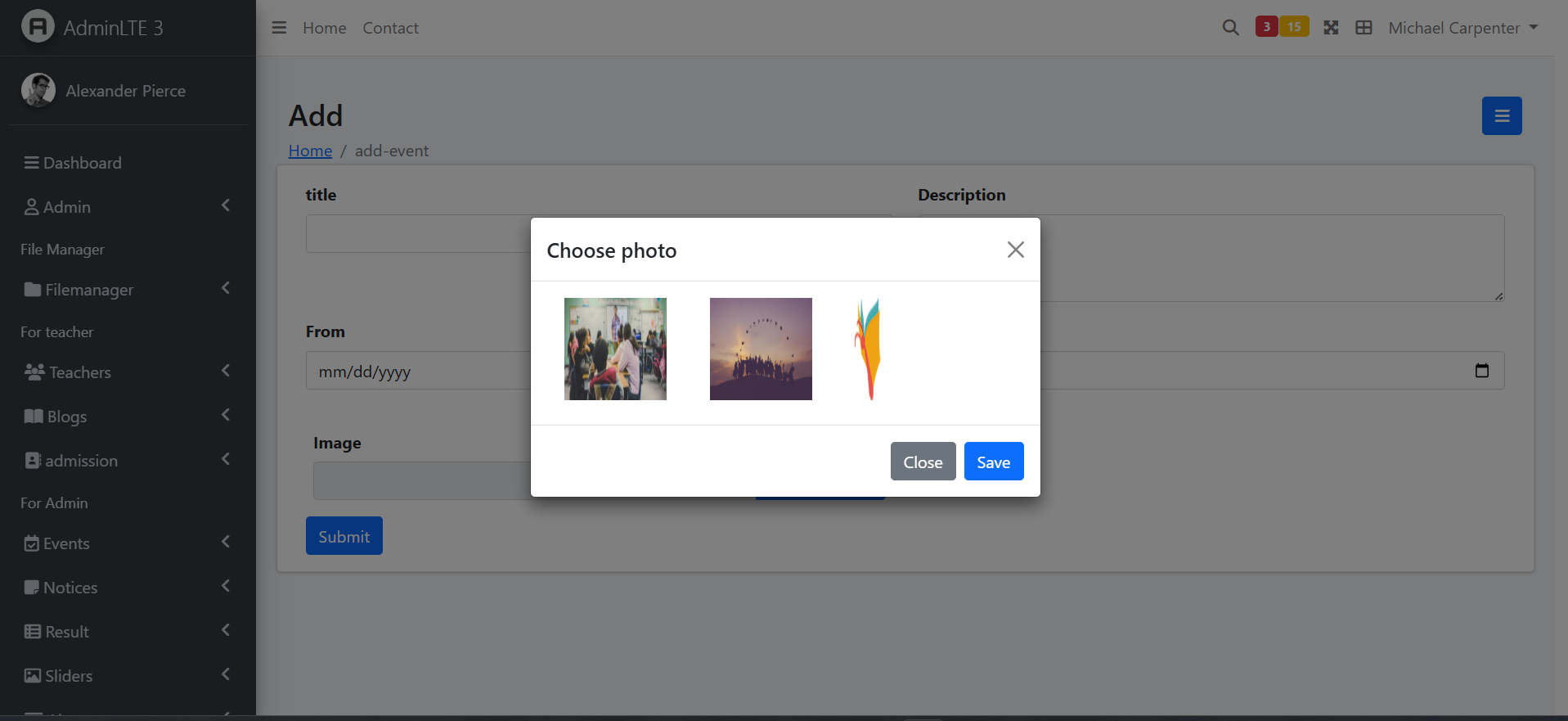The width and height of the screenshot is (1568, 721).
Task: Expand the Sliders menu chevron
Action: [226, 674]
